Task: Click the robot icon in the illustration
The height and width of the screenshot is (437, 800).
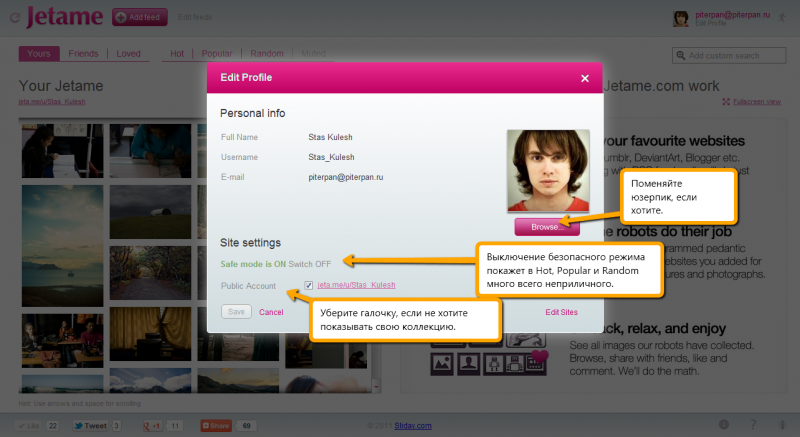Action: pyautogui.click(x=493, y=364)
